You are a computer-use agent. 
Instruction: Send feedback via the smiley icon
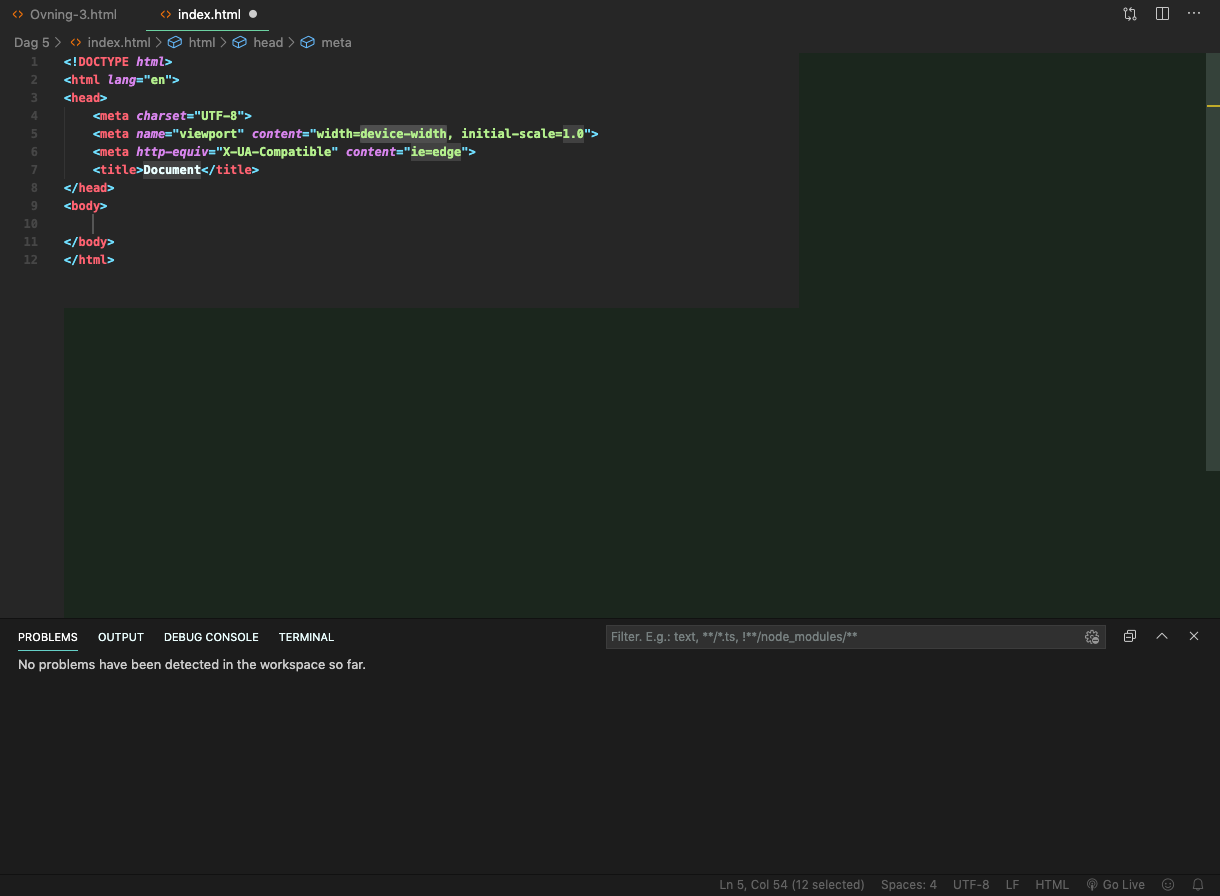(1168, 884)
